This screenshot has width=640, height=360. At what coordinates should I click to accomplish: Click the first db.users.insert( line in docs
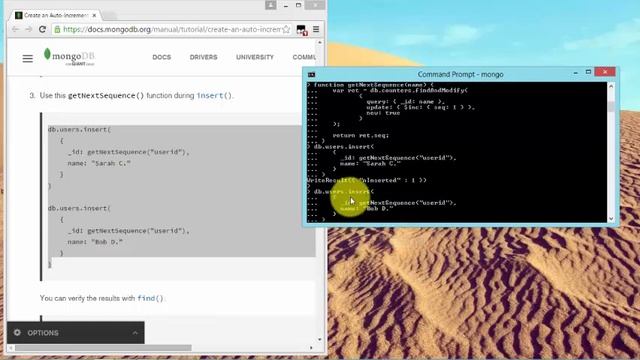[x=79, y=129]
